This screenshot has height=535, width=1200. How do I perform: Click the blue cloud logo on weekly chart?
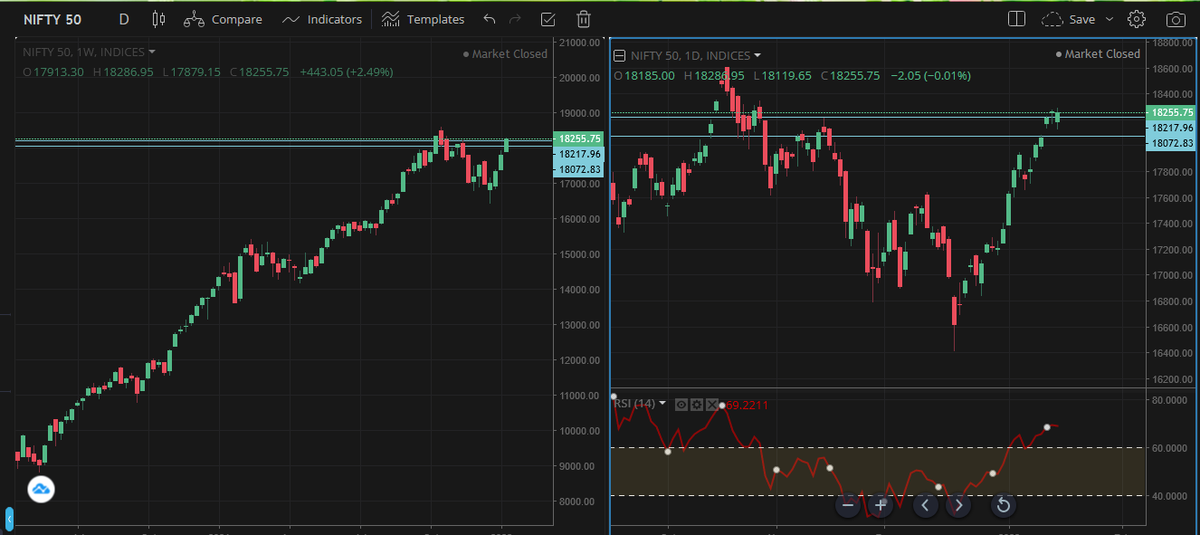click(41, 489)
